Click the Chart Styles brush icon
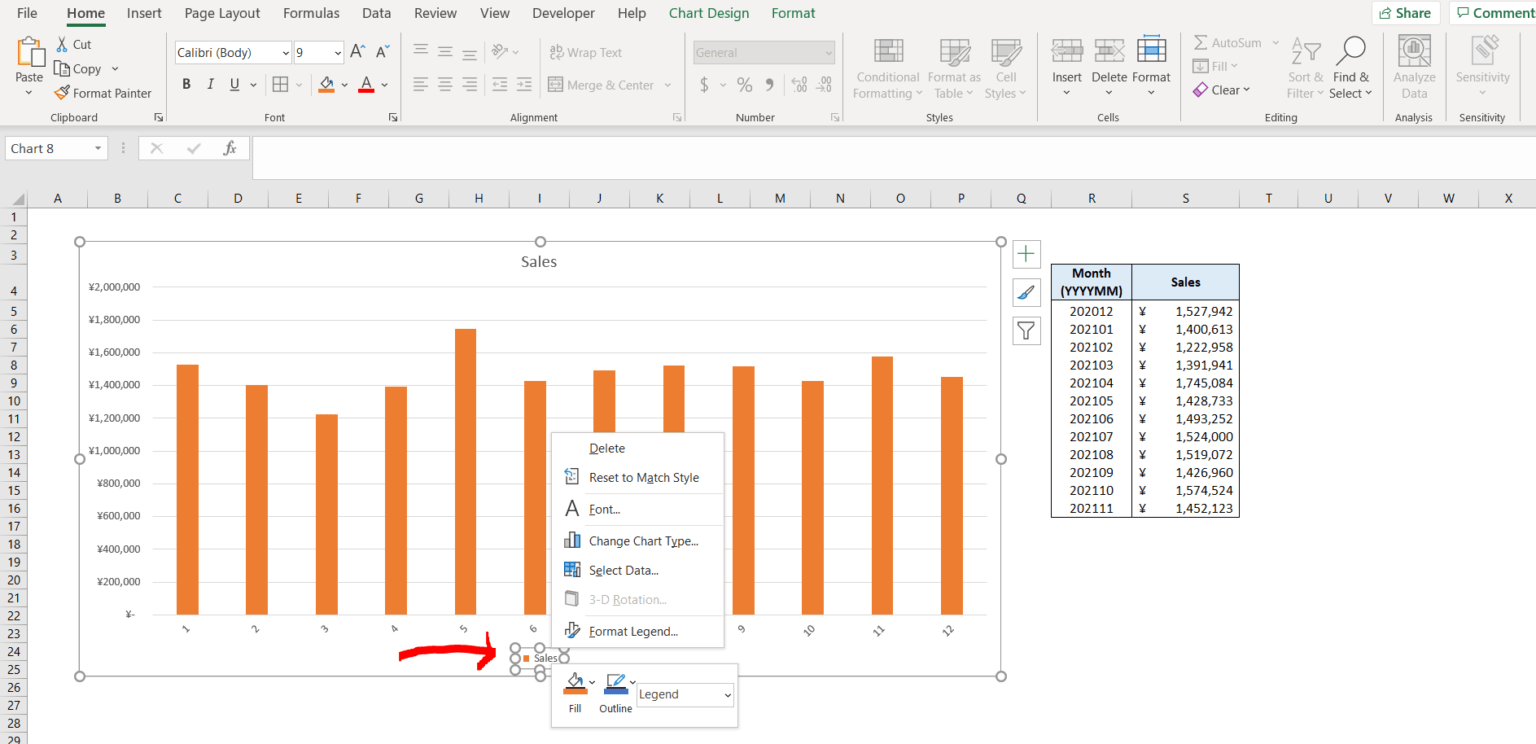 click(1026, 292)
